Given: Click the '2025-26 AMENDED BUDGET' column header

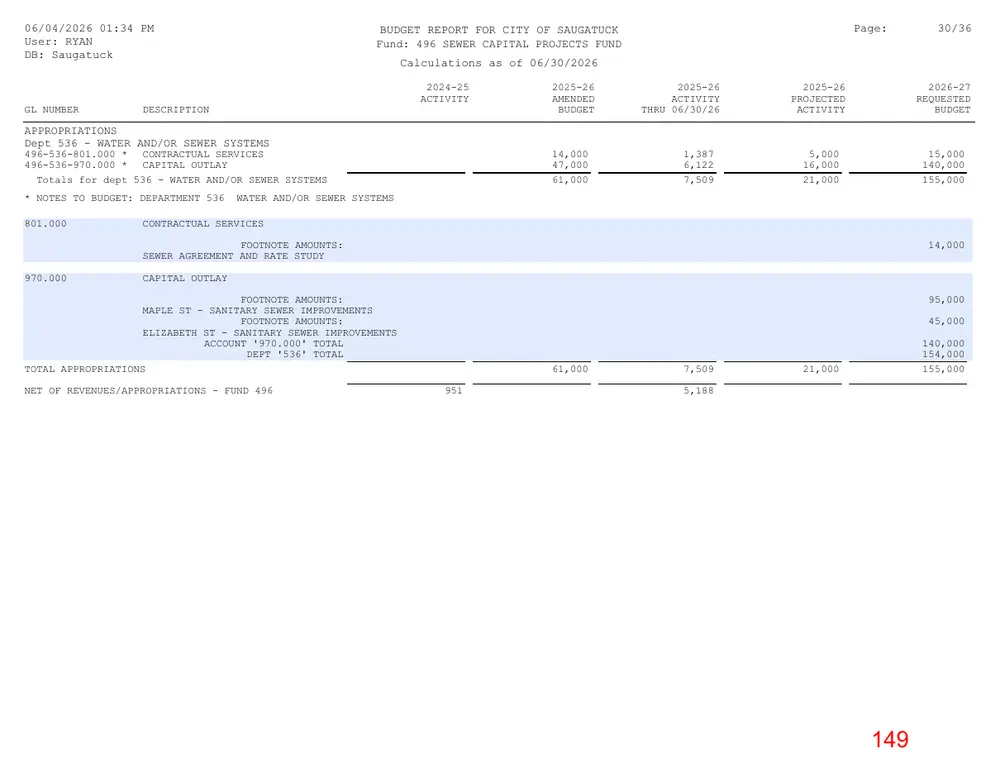Looking at the screenshot, I should (573, 99).
